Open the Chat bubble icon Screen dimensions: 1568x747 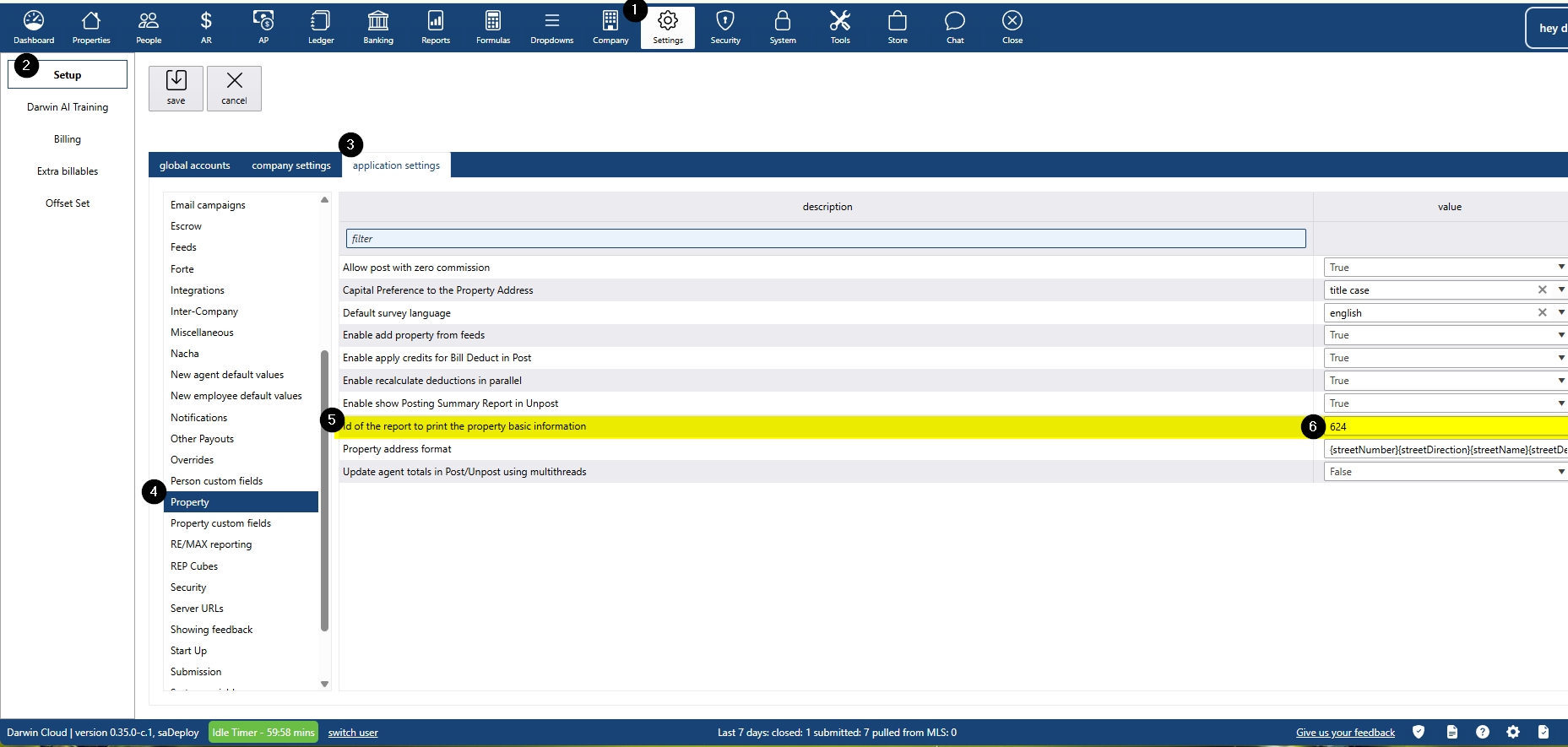pyautogui.click(x=955, y=27)
